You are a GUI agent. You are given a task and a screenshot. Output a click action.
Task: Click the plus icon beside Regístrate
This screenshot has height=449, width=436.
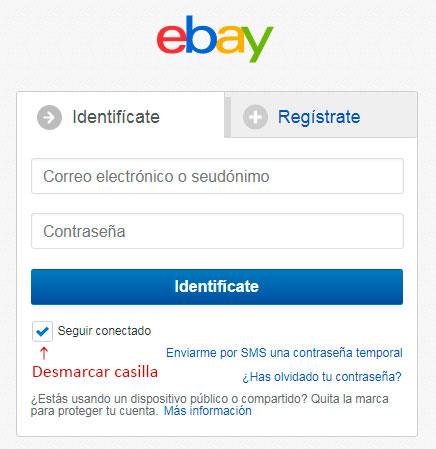[x=255, y=117]
